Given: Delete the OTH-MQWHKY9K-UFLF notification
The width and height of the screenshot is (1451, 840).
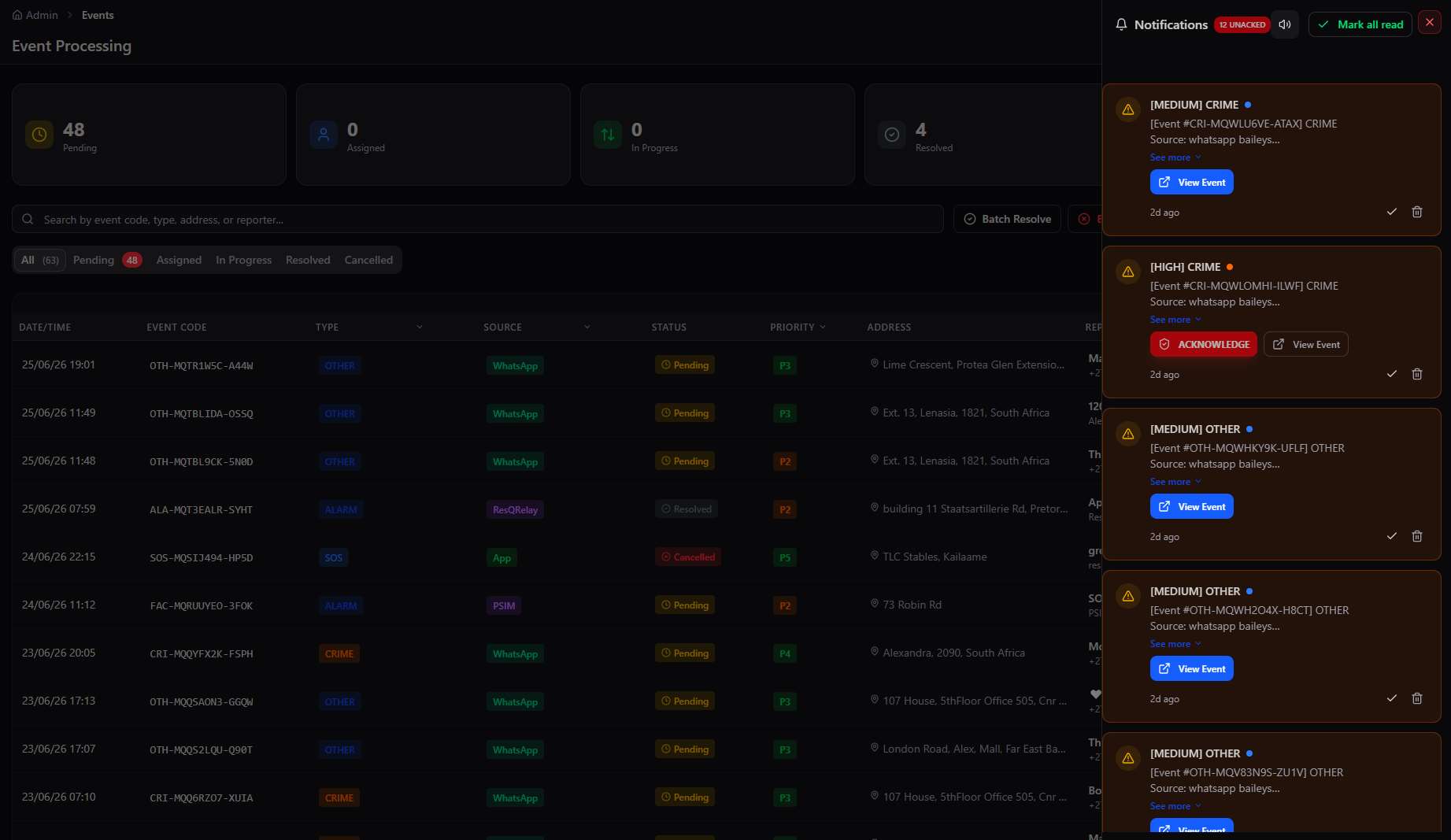Looking at the screenshot, I should [x=1417, y=536].
